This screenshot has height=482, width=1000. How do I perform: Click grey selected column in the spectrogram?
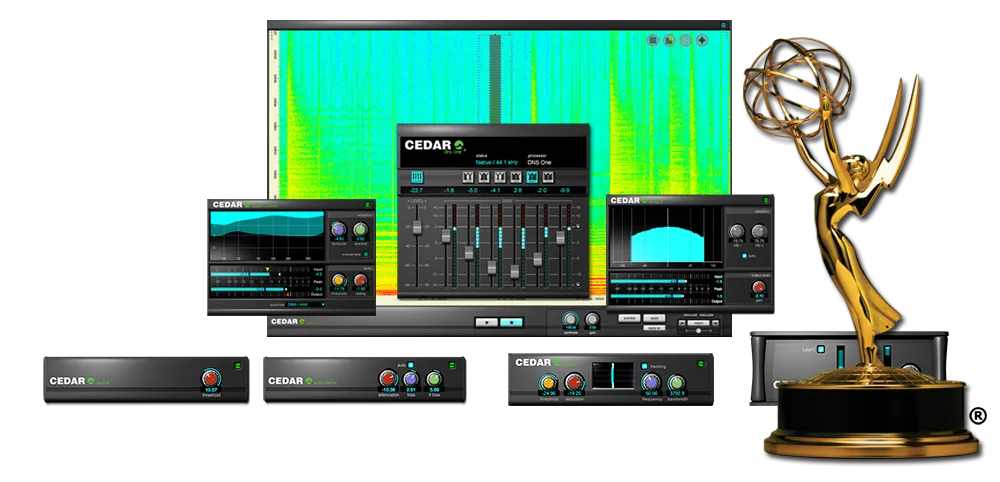coord(495,78)
